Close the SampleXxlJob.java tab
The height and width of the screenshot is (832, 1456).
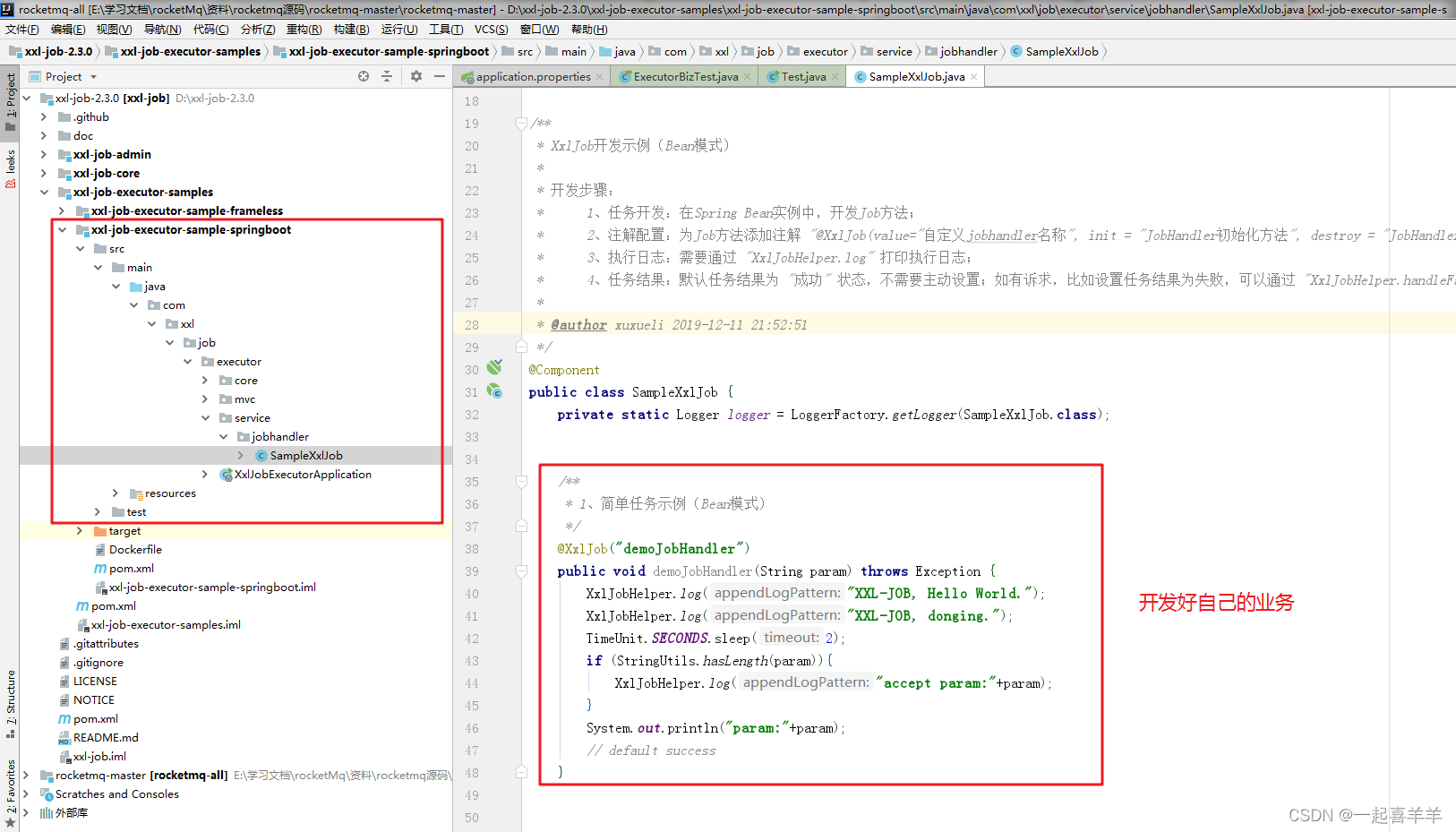[973, 76]
